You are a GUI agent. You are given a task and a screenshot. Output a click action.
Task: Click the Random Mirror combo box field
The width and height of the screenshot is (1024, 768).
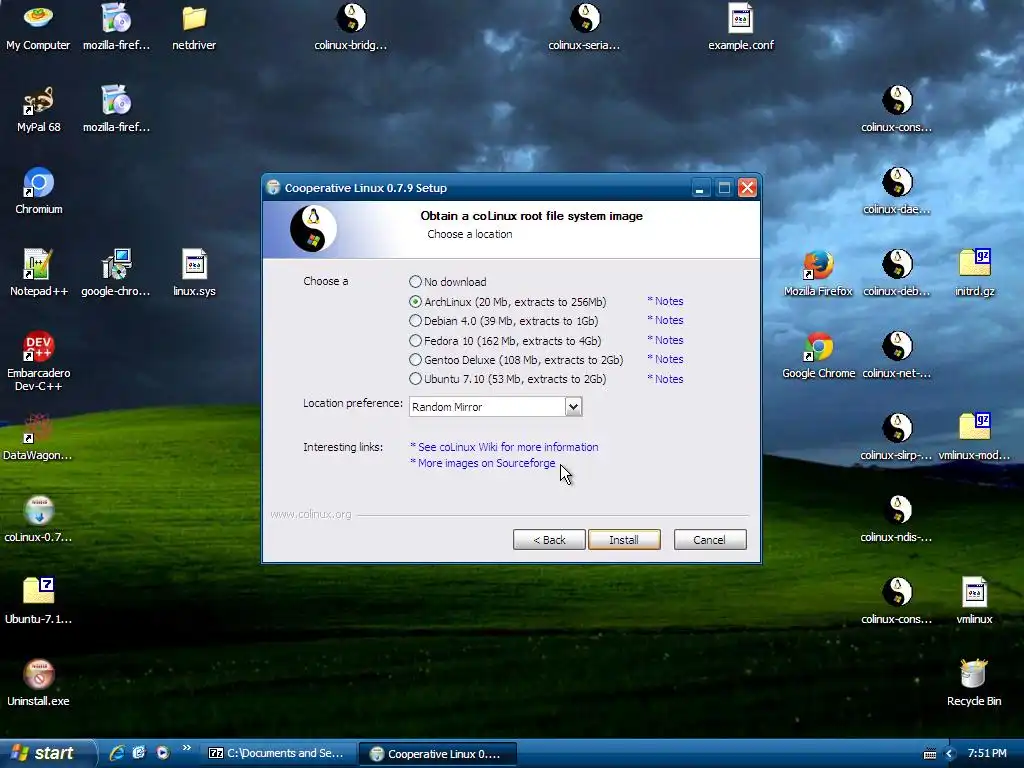pos(495,407)
